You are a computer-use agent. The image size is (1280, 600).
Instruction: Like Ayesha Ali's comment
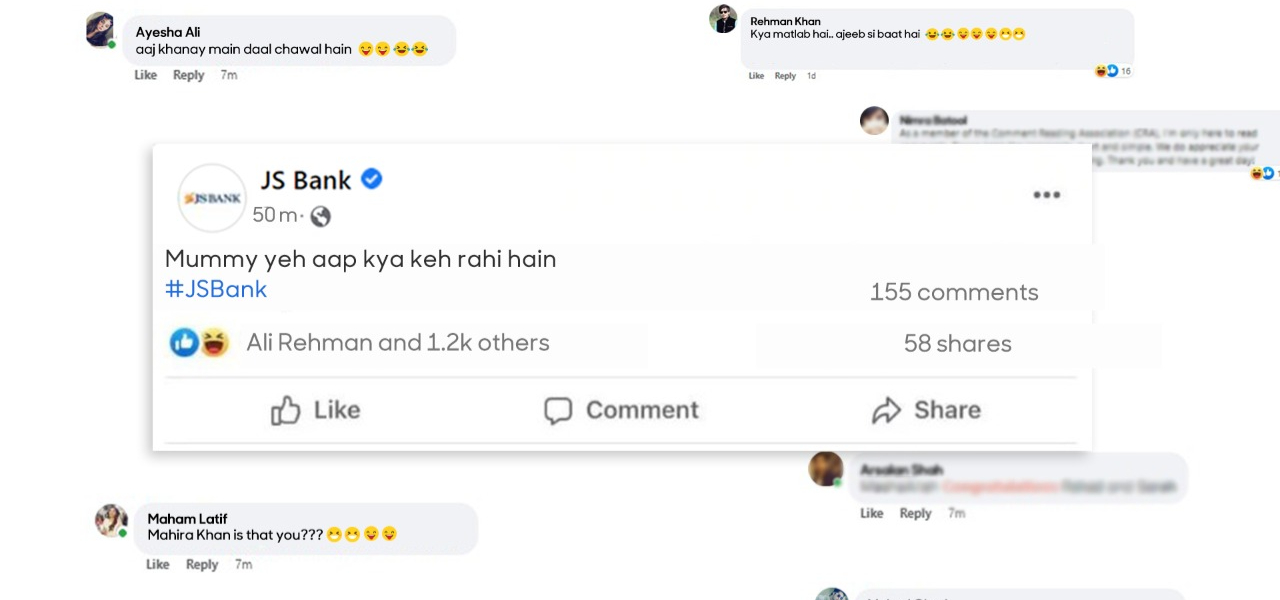[x=145, y=74]
